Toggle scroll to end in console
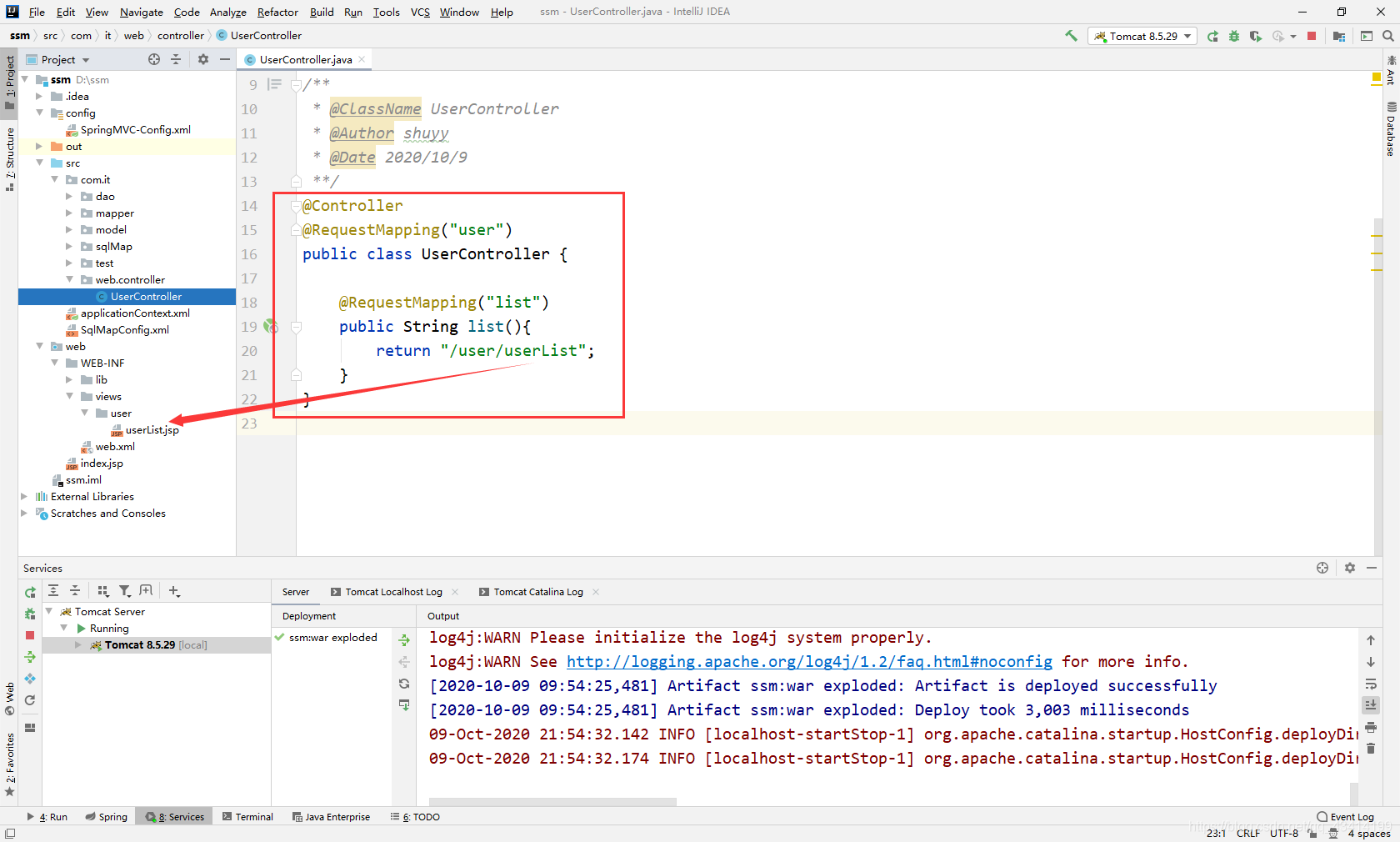Viewport: 1400px width, 842px height. (1371, 705)
